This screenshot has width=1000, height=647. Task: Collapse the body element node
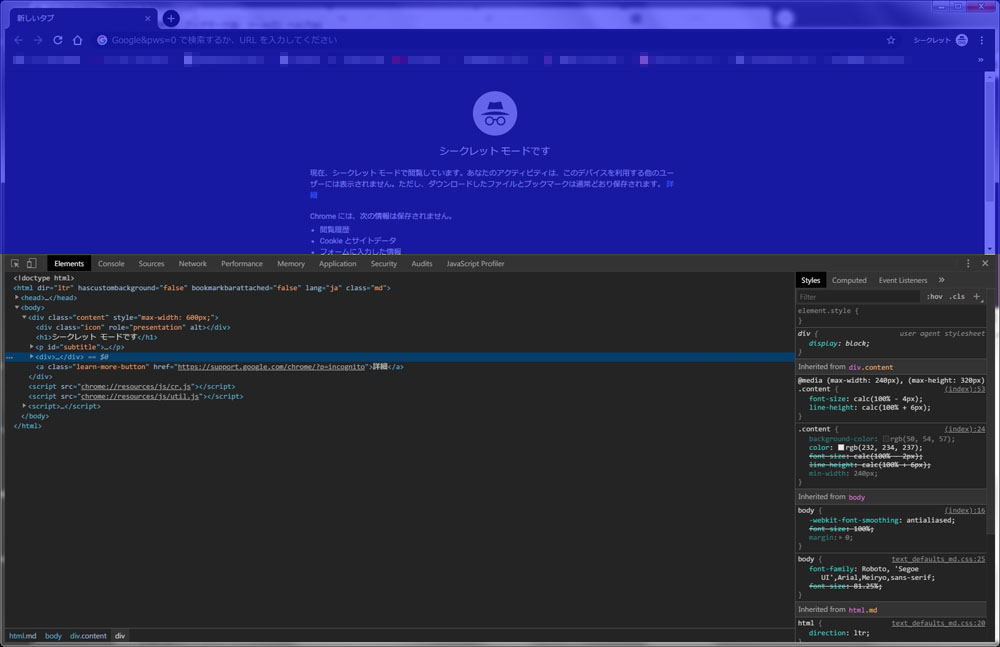click(x=17, y=308)
